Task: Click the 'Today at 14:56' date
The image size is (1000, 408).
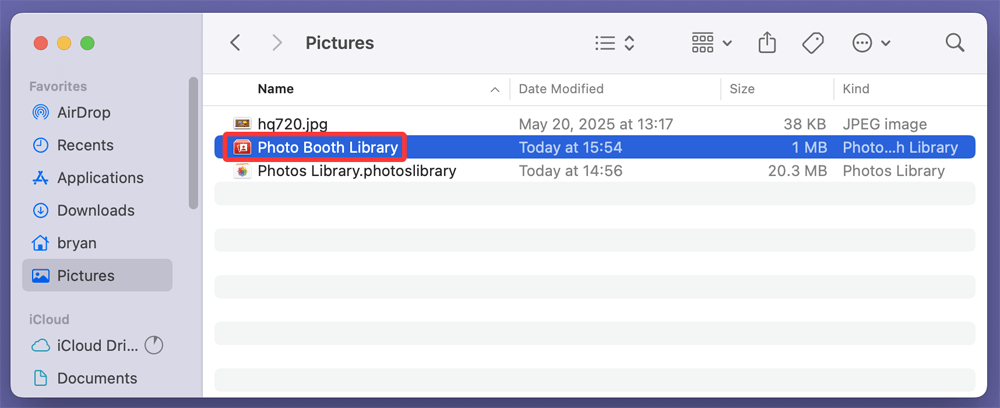Action: tap(570, 171)
